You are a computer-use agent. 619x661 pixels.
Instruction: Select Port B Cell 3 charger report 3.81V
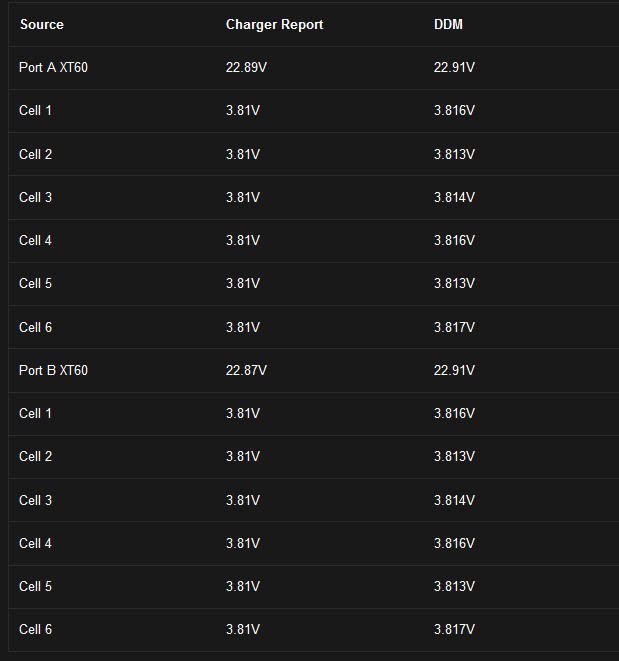[x=243, y=500]
